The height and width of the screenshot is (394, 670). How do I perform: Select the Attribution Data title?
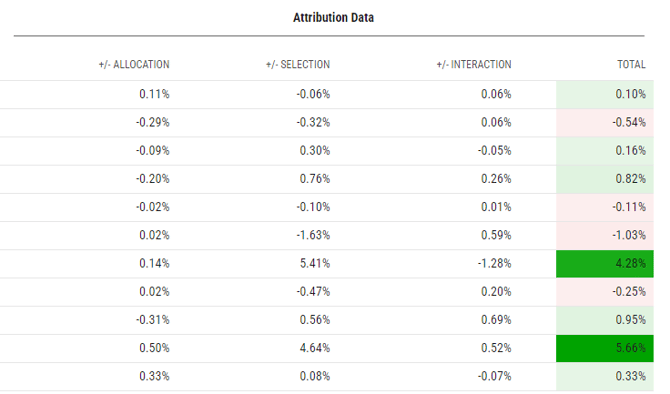(x=333, y=18)
